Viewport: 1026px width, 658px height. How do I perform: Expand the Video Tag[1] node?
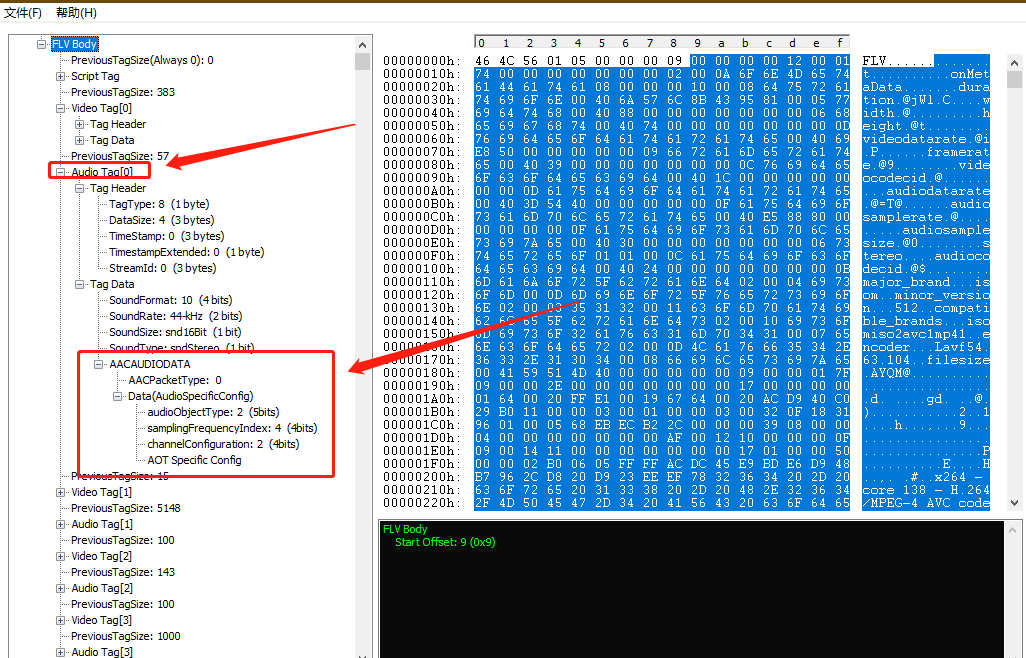pos(60,493)
